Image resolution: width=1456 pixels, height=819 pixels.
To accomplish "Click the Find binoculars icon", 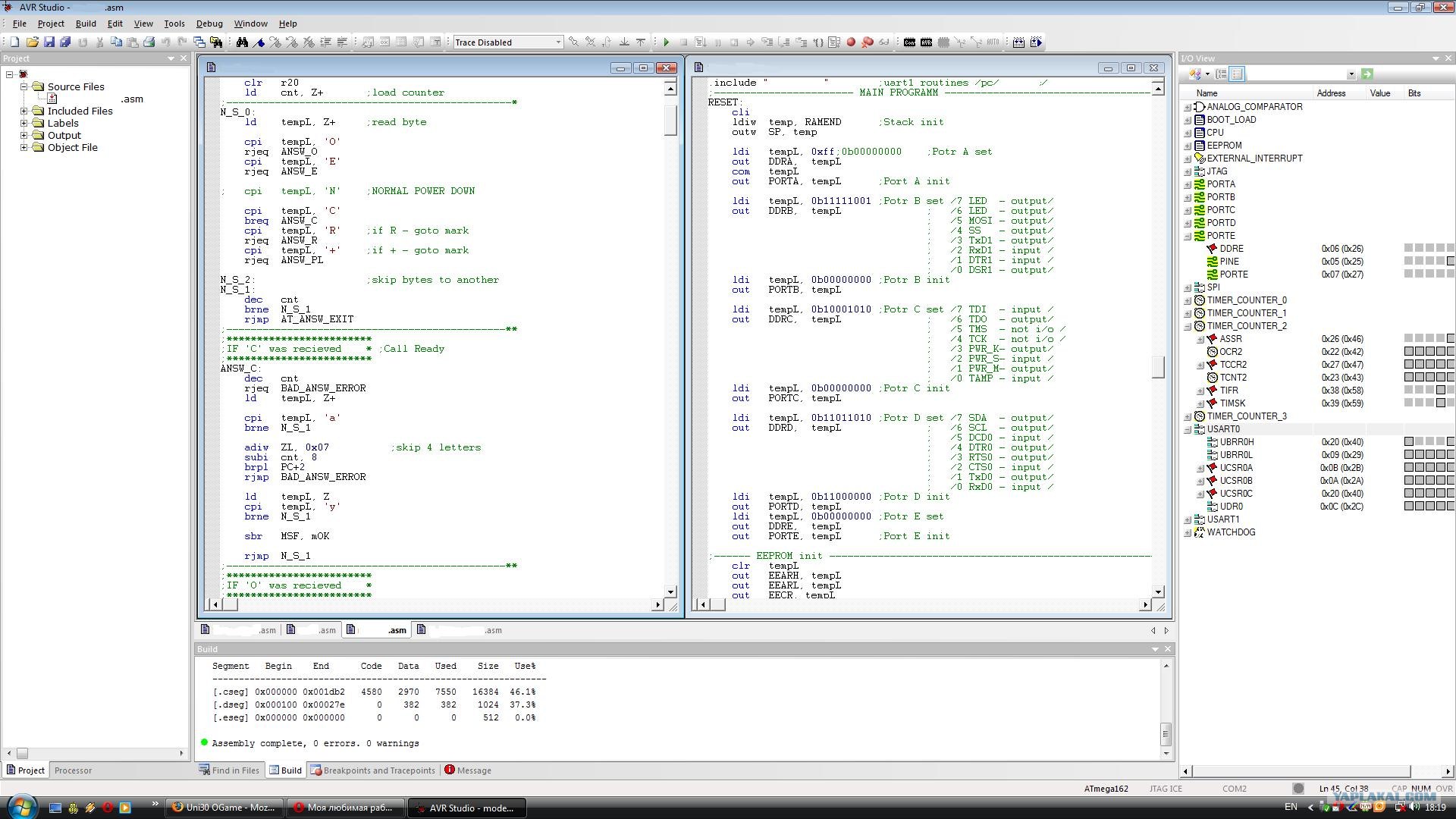I will 242,42.
